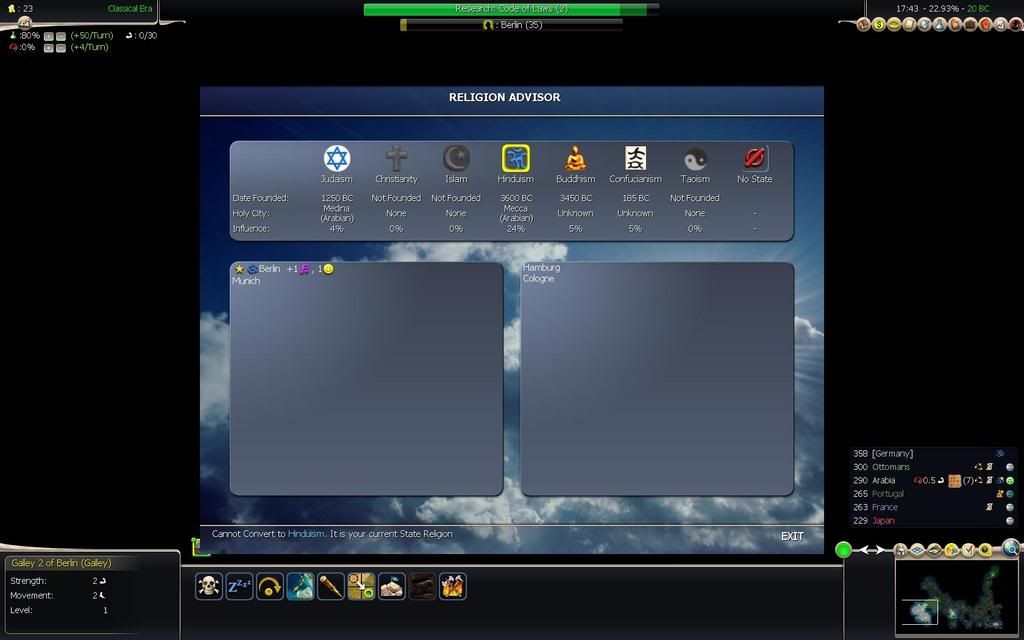The image size is (1024, 640).
Task: Click the Hinduism link in status message
Action: coord(306,534)
